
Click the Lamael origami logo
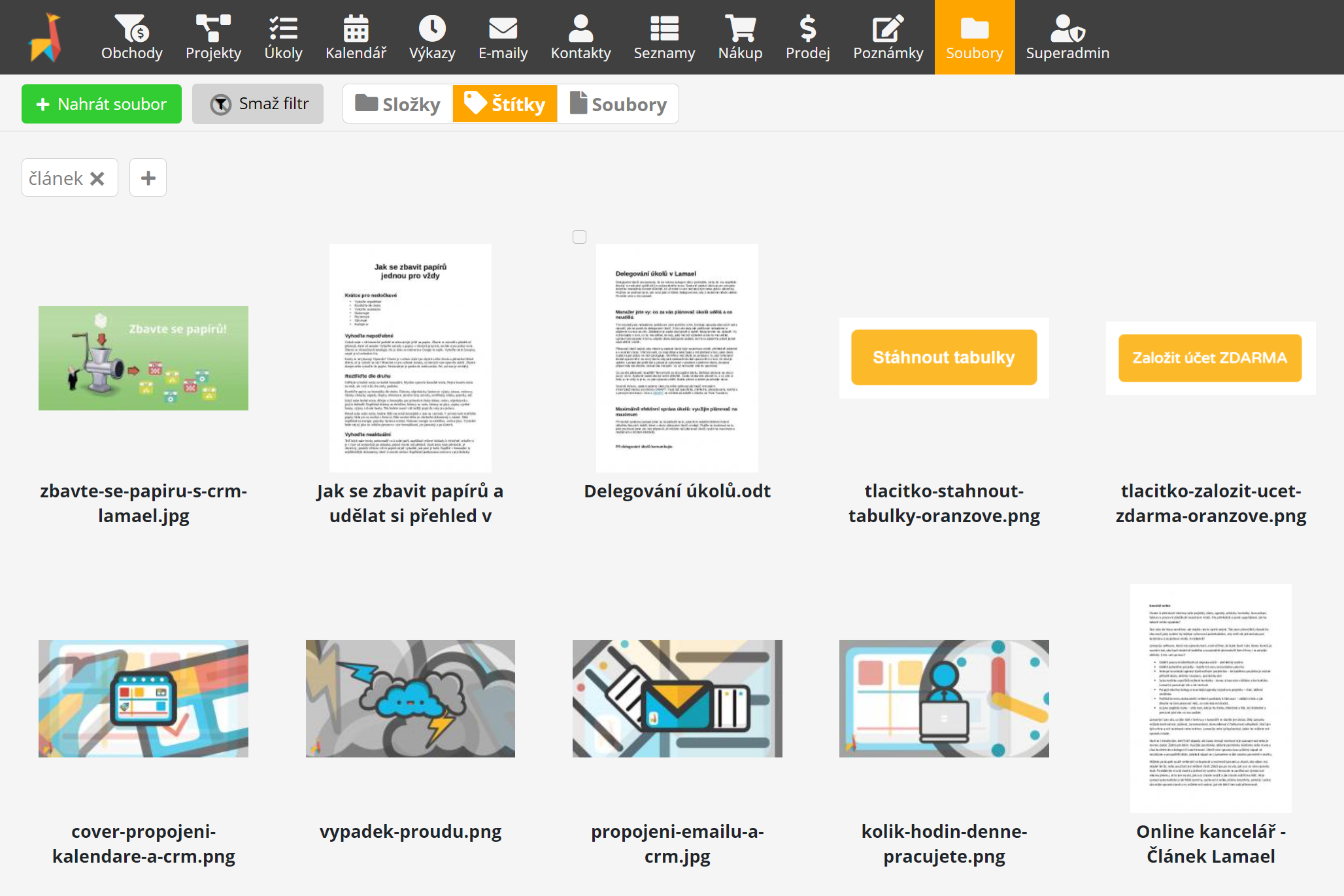45,37
